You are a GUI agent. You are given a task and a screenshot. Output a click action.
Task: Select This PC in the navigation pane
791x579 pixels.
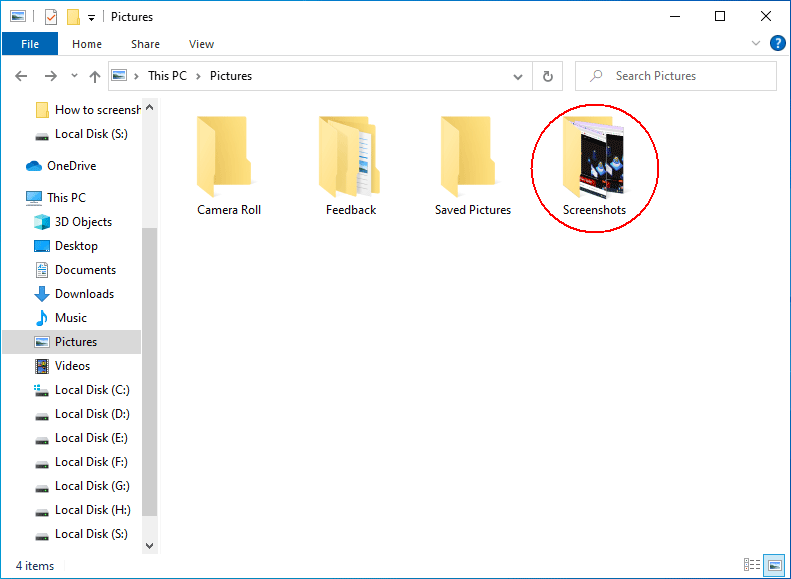(x=56, y=198)
